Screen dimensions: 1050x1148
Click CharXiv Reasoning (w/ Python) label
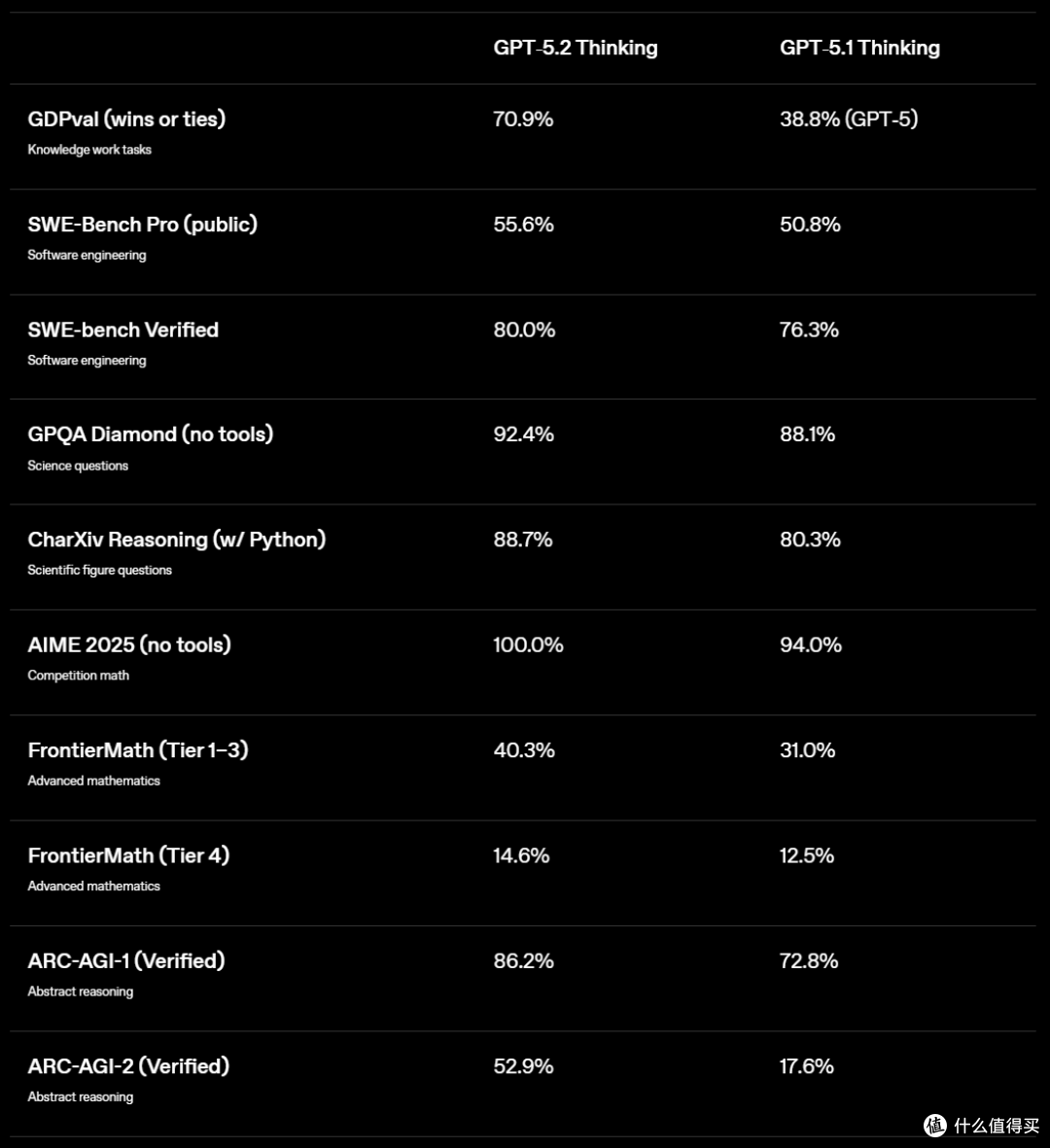[177, 539]
